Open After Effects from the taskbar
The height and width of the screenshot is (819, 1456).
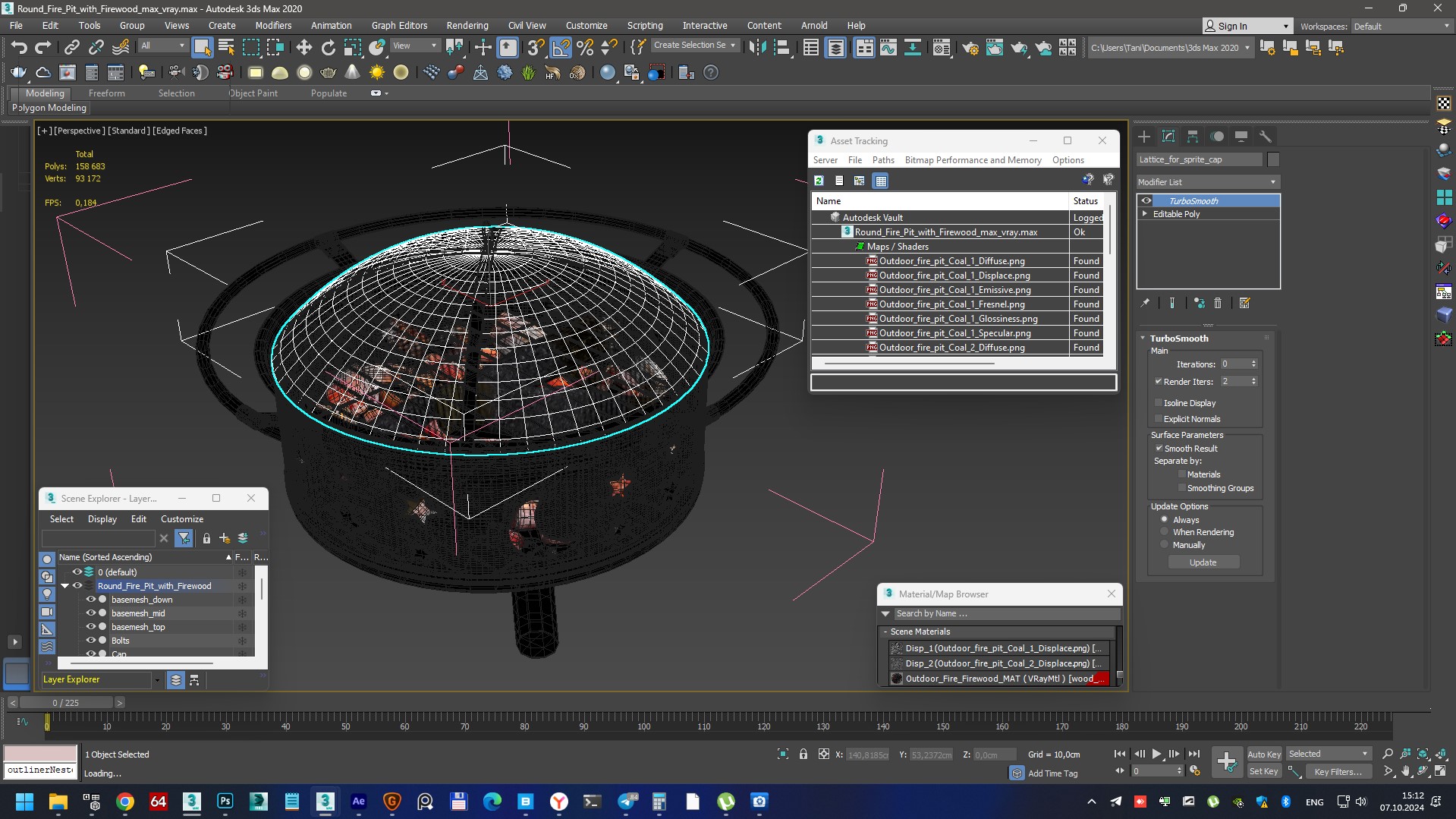click(358, 802)
